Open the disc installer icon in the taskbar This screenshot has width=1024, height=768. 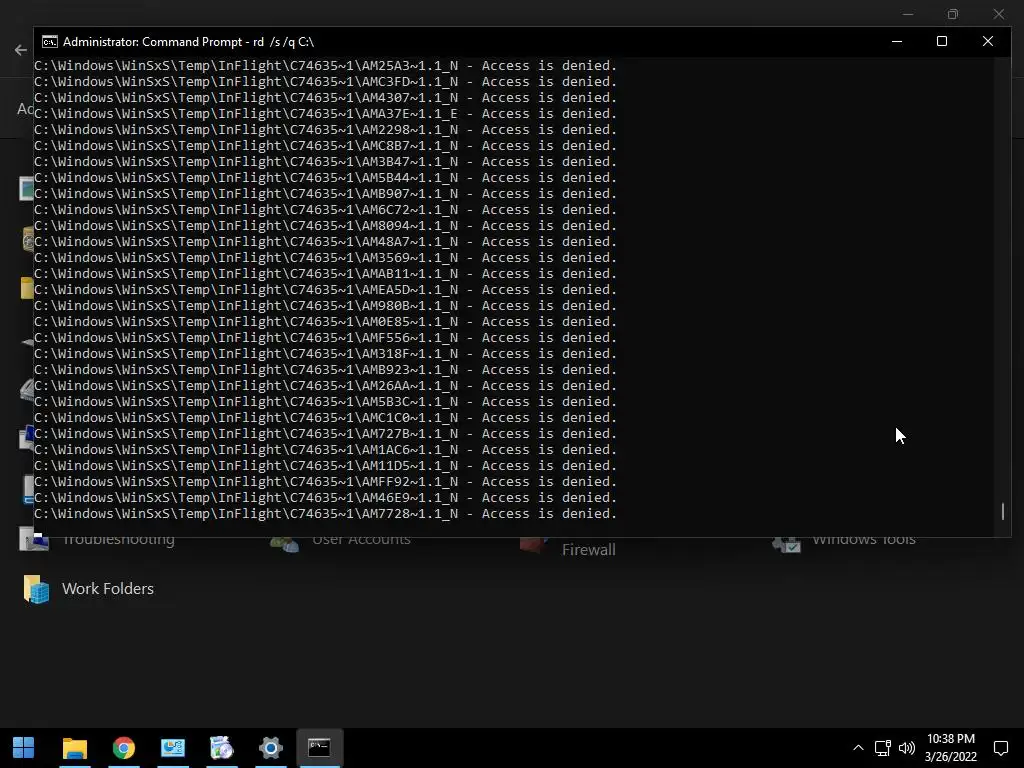coord(221,747)
